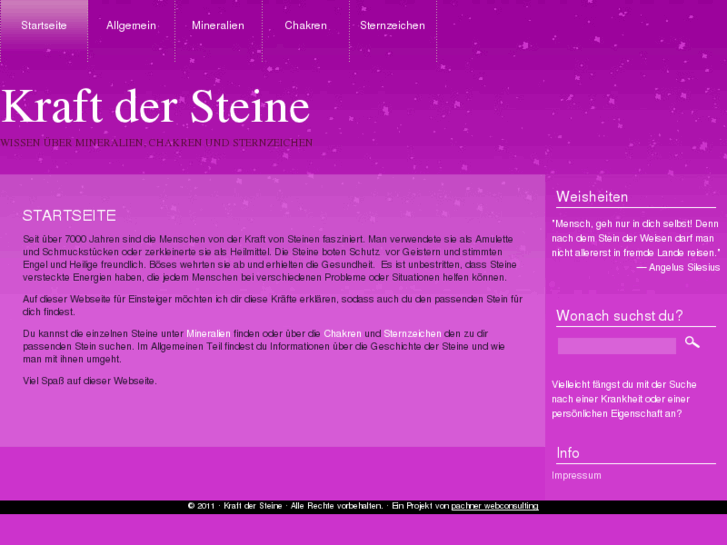Click the Wonach suchst du? heading
727x545 pixels.
tap(619, 315)
